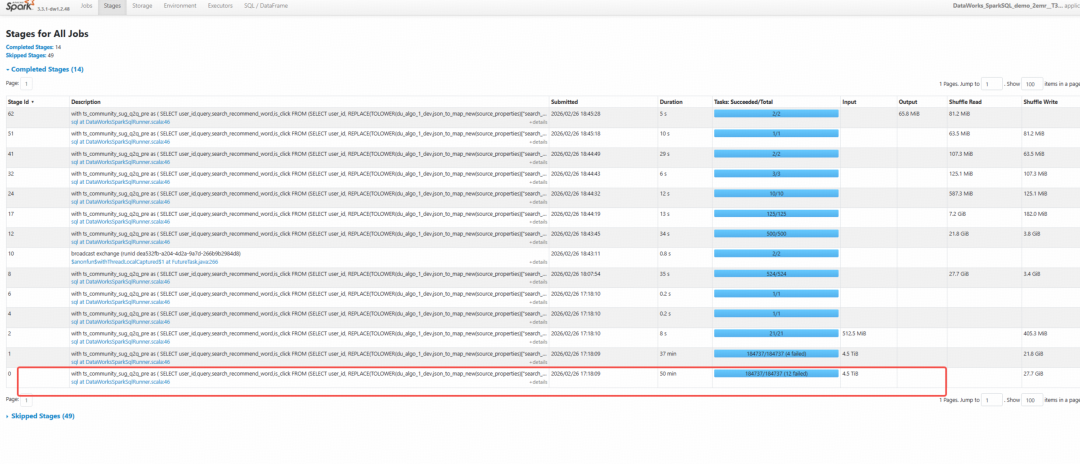Click the 524/524 tasks progress bar
1080x464 pixels.
click(x=776, y=273)
